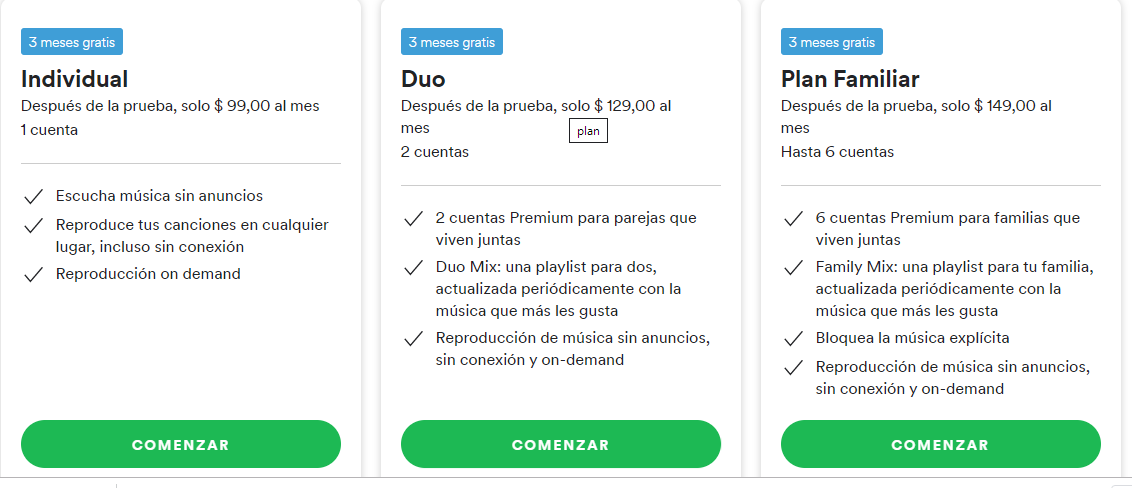Click the Family Mix feature checkmark

[794, 268]
